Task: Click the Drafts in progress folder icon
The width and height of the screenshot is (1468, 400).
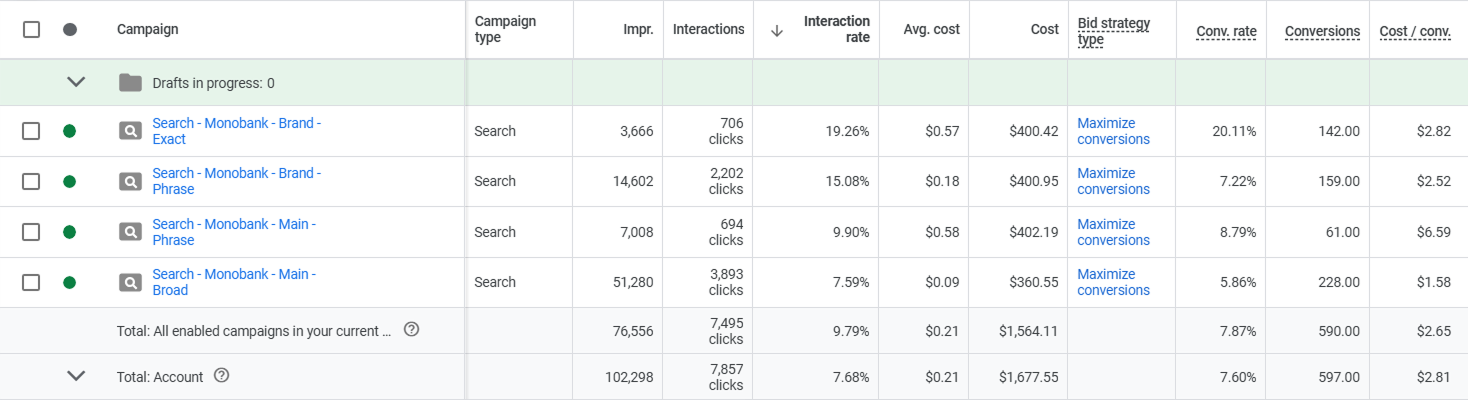Action: (130, 82)
